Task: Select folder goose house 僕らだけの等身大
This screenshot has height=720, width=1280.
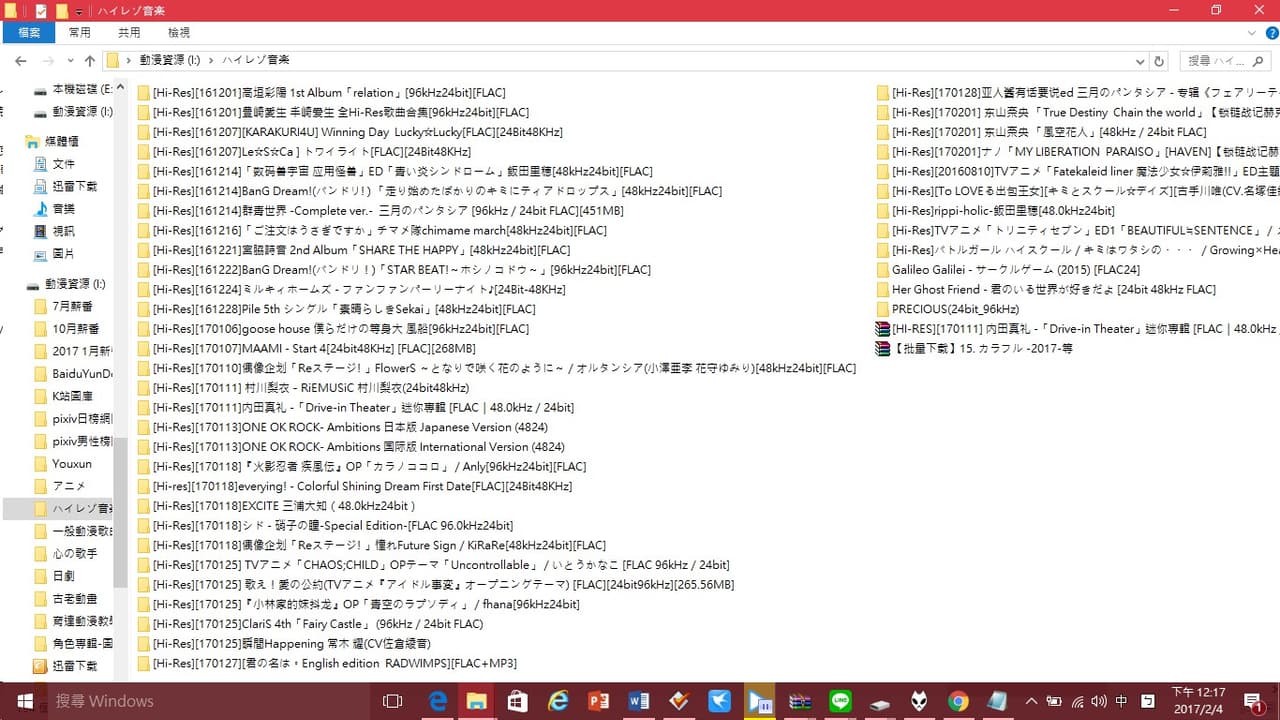Action: 333,328
